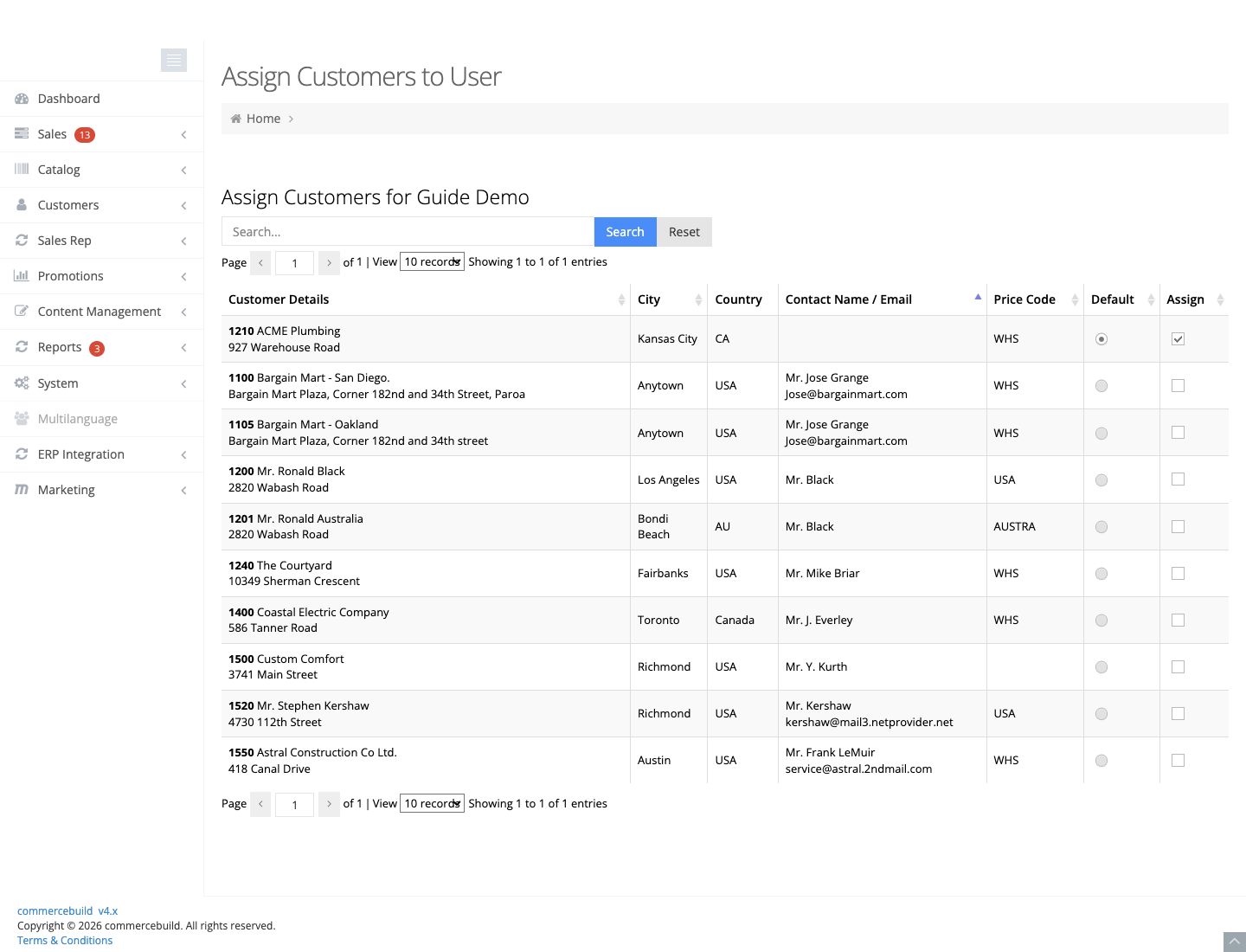The width and height of the screenshot is (1246, 952).
Task: Expand the Marketing submenu chevron
Action: click(183, 490)
